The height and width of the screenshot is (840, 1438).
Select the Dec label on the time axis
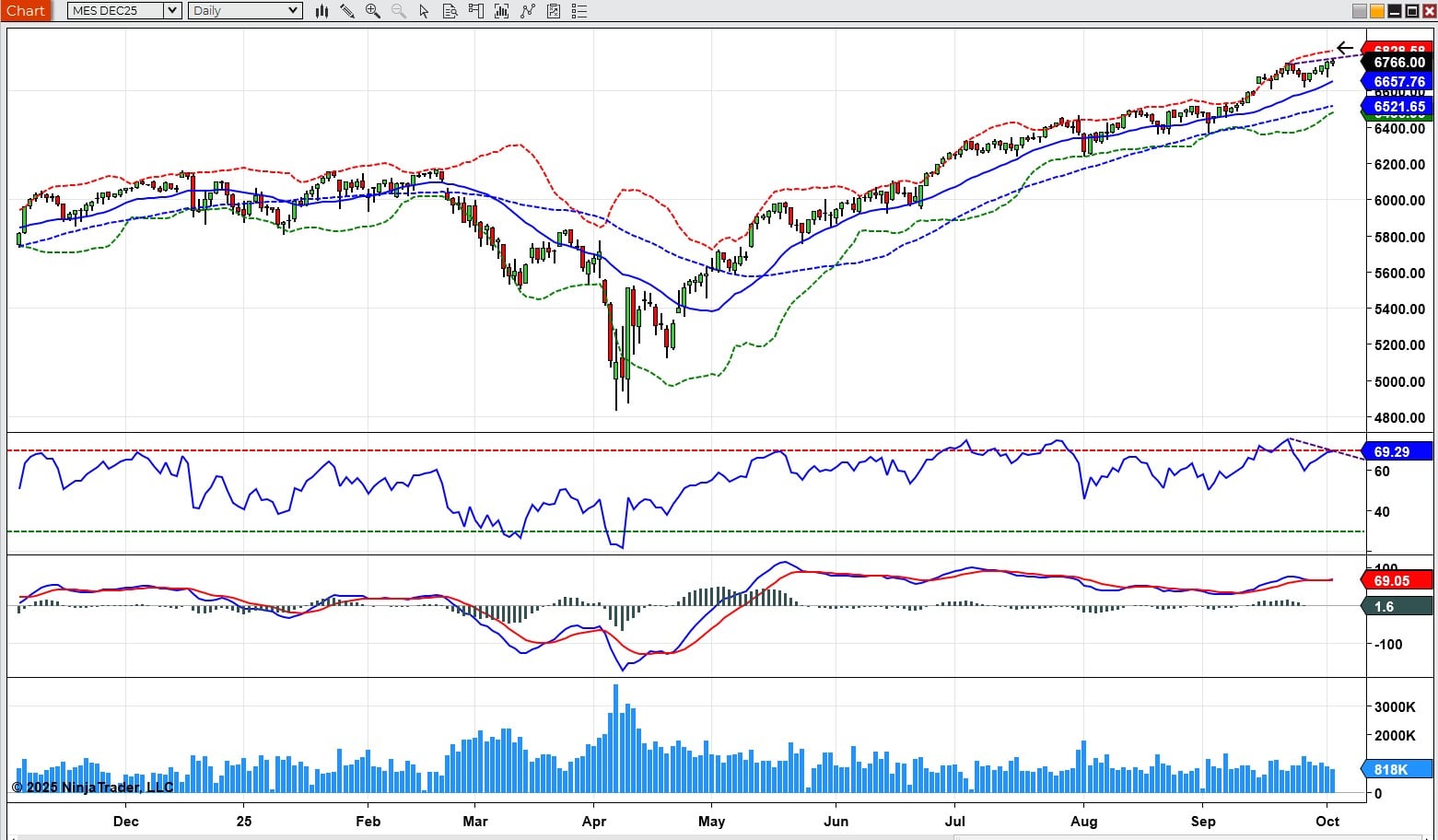[x=126, y=822]
